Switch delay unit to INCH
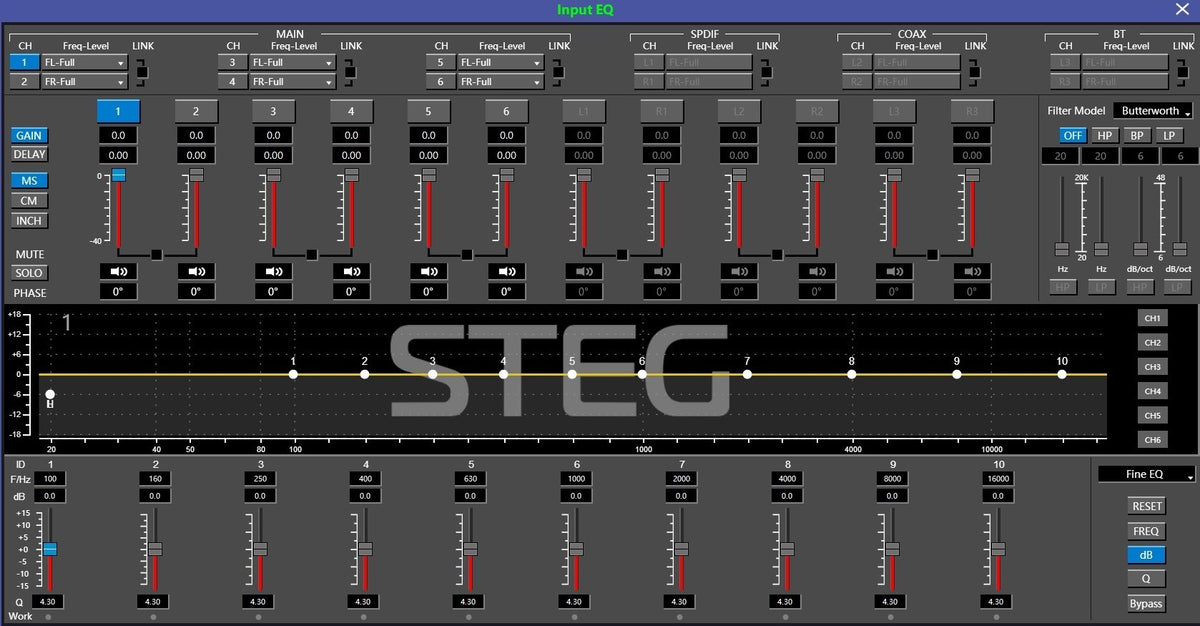 [x=29, y=221]
